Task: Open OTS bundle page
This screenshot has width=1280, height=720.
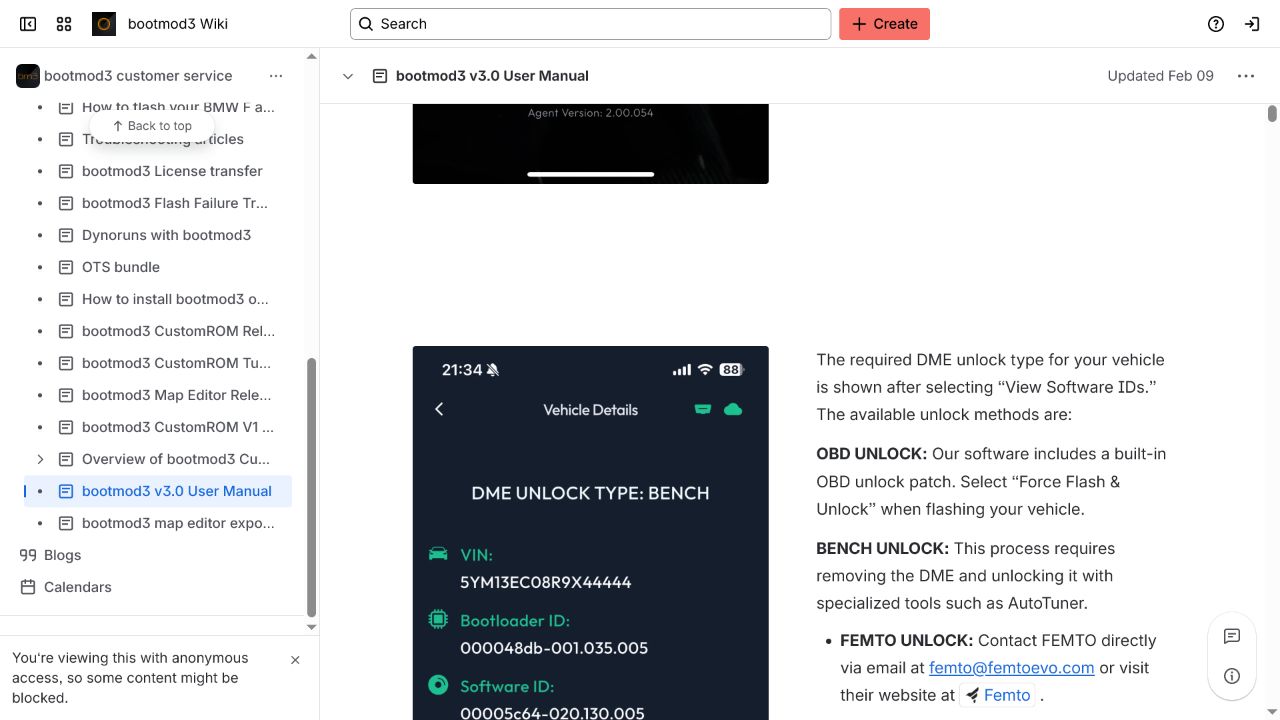Action: [121, 267]
